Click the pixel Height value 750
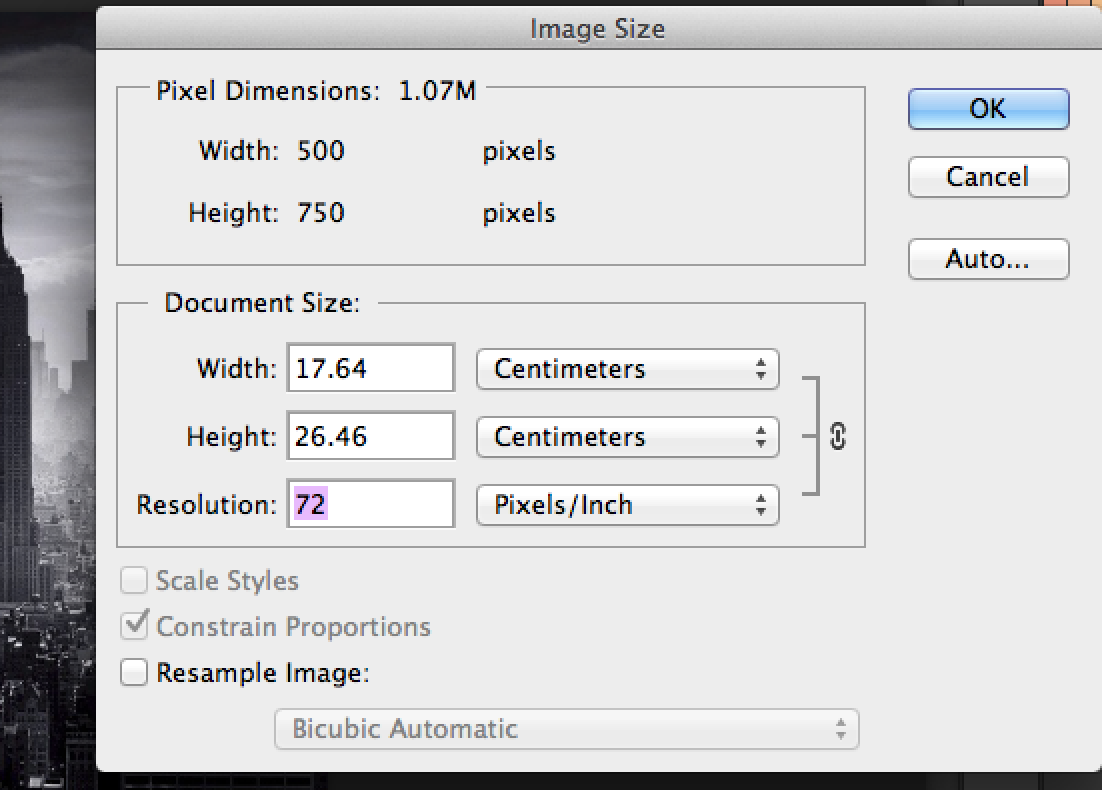 (x=320, y=213)
